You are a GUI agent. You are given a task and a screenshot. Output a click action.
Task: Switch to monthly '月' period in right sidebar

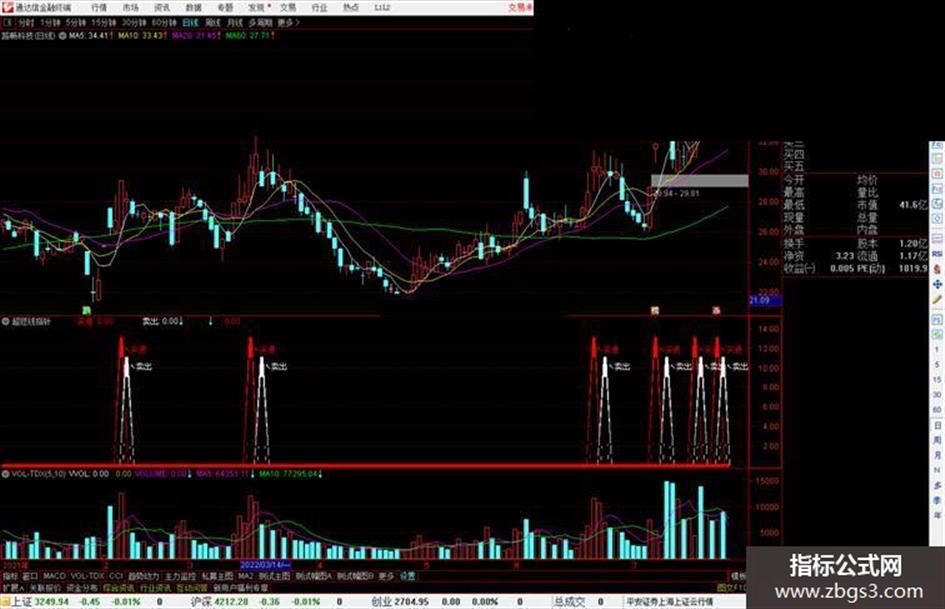tap(937, 455)
